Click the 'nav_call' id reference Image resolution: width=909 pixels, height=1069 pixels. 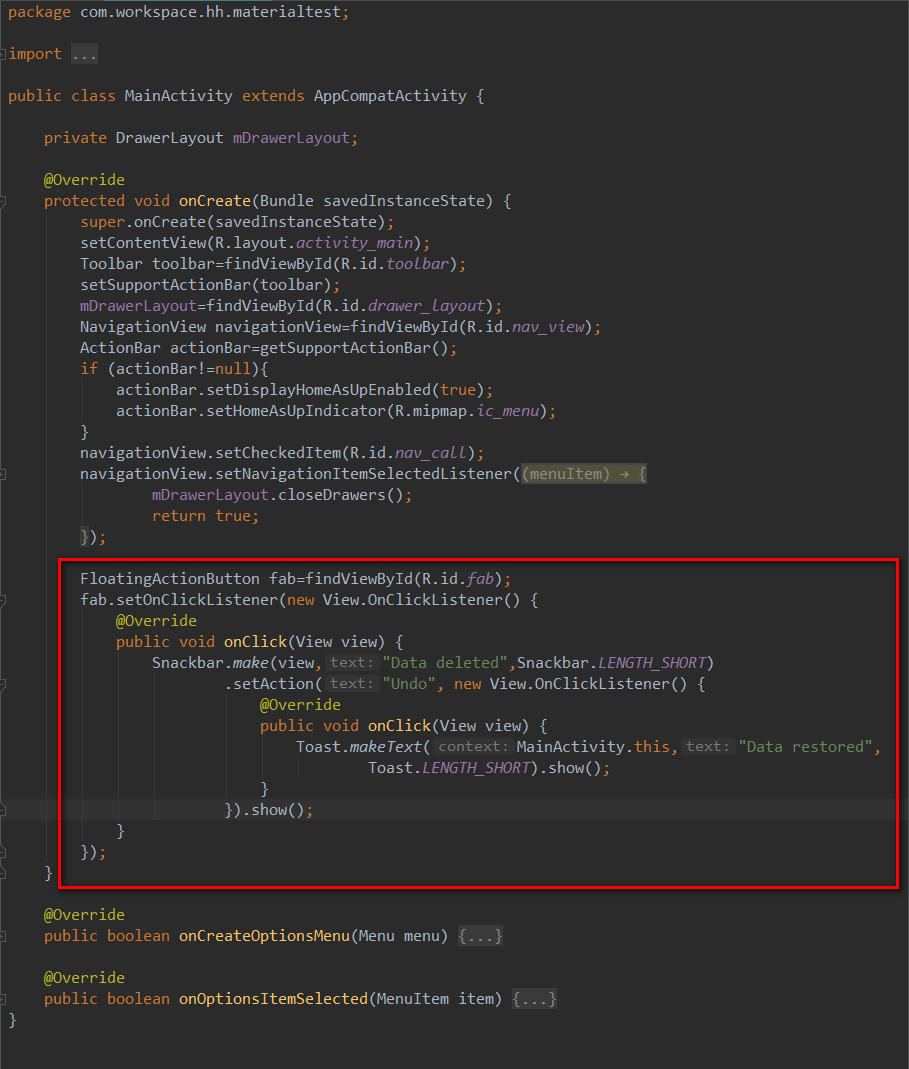[x=431, y=453]
